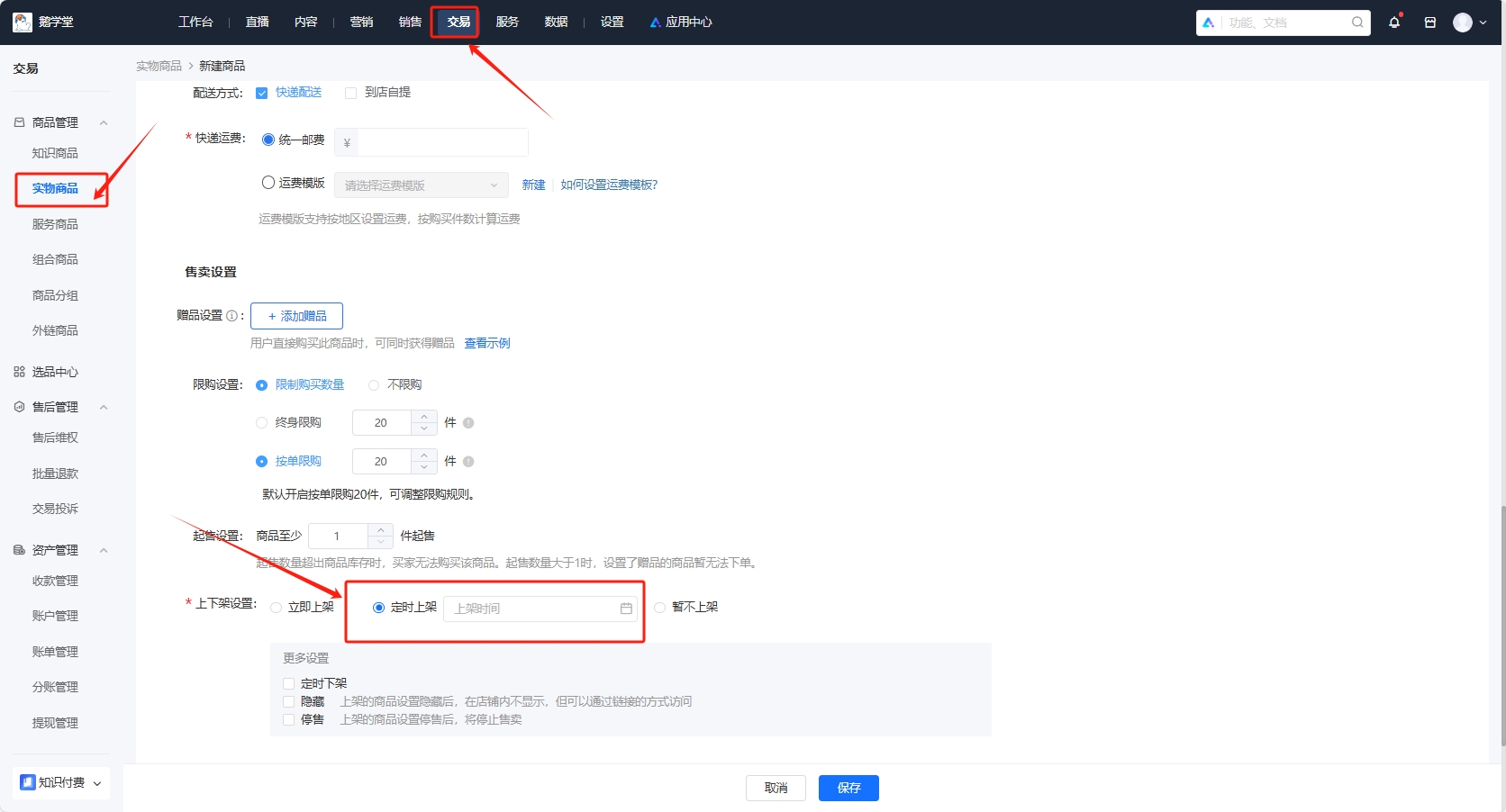Increase 起售设置 quantity with the up stepper
1506x812 pixels.
point(380,529)
